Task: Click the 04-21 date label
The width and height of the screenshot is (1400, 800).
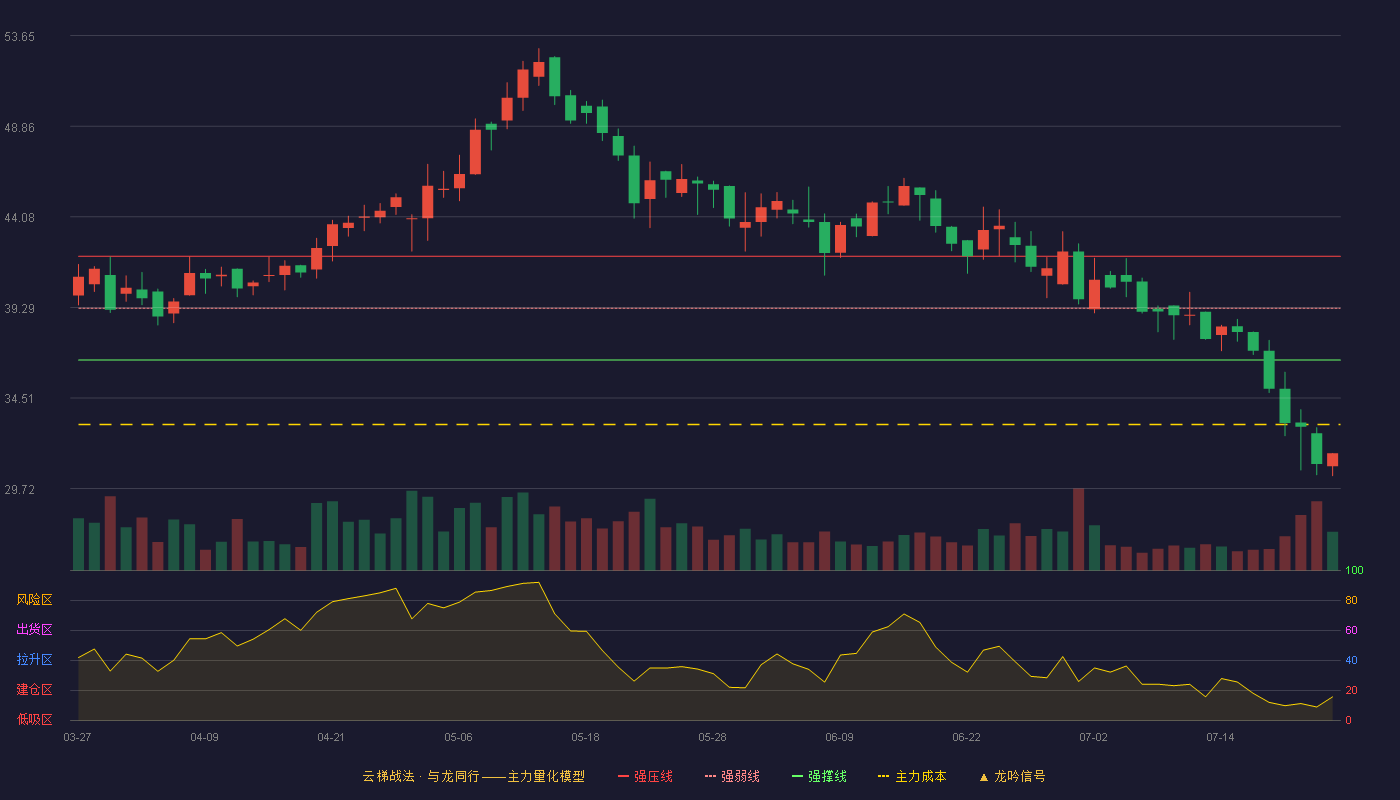Action: pyautogui.click(x=331, y=737)
